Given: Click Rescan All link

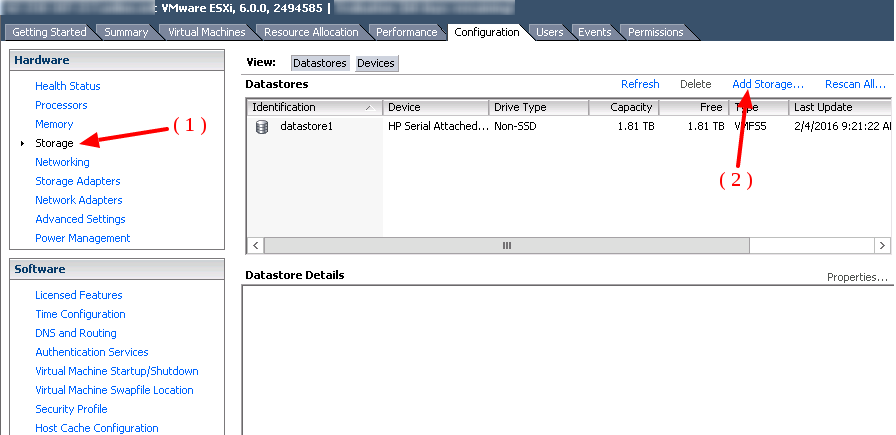Looking at the screenshot, I should (855, 84).
